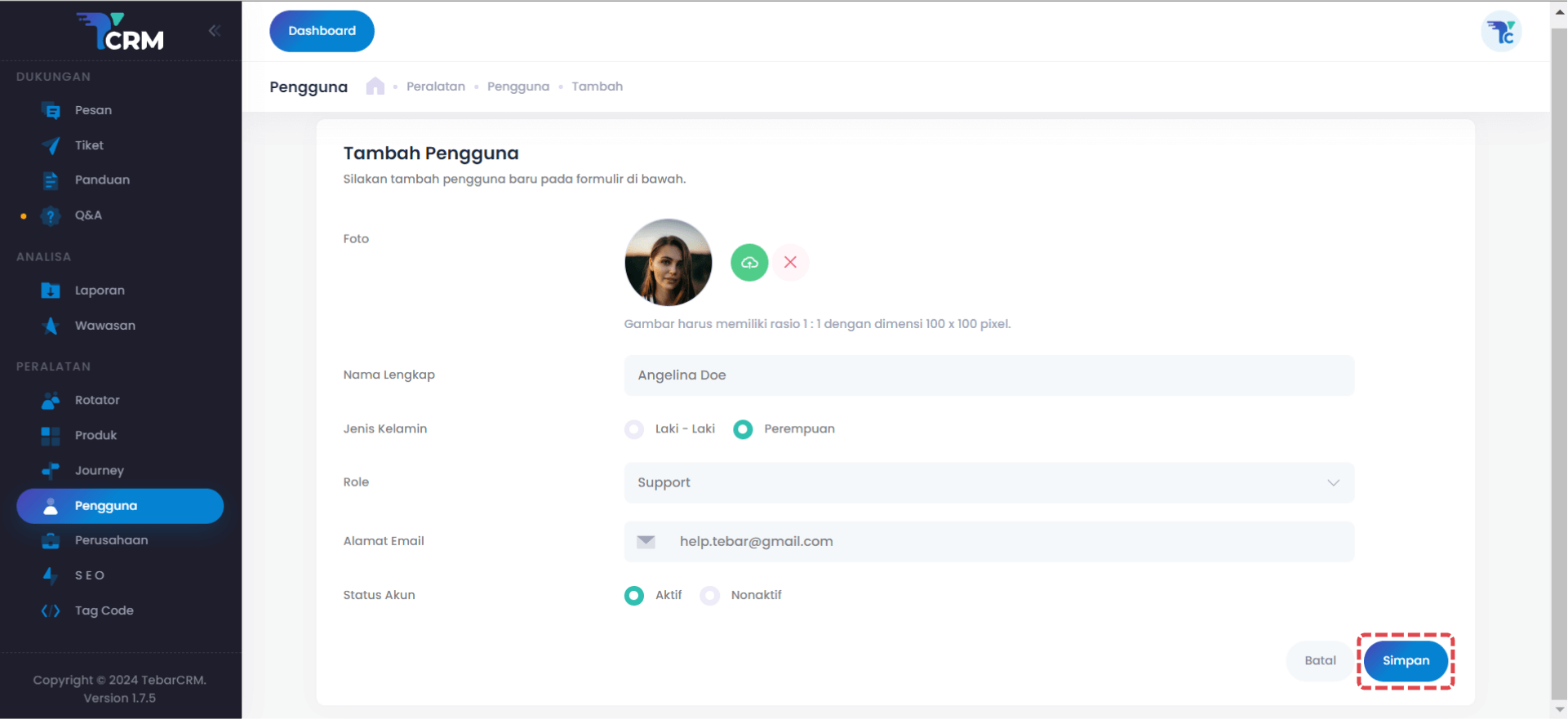Click the Simpan button
The height and width of the screenshot is (719, 1568).
point(1406,661)
